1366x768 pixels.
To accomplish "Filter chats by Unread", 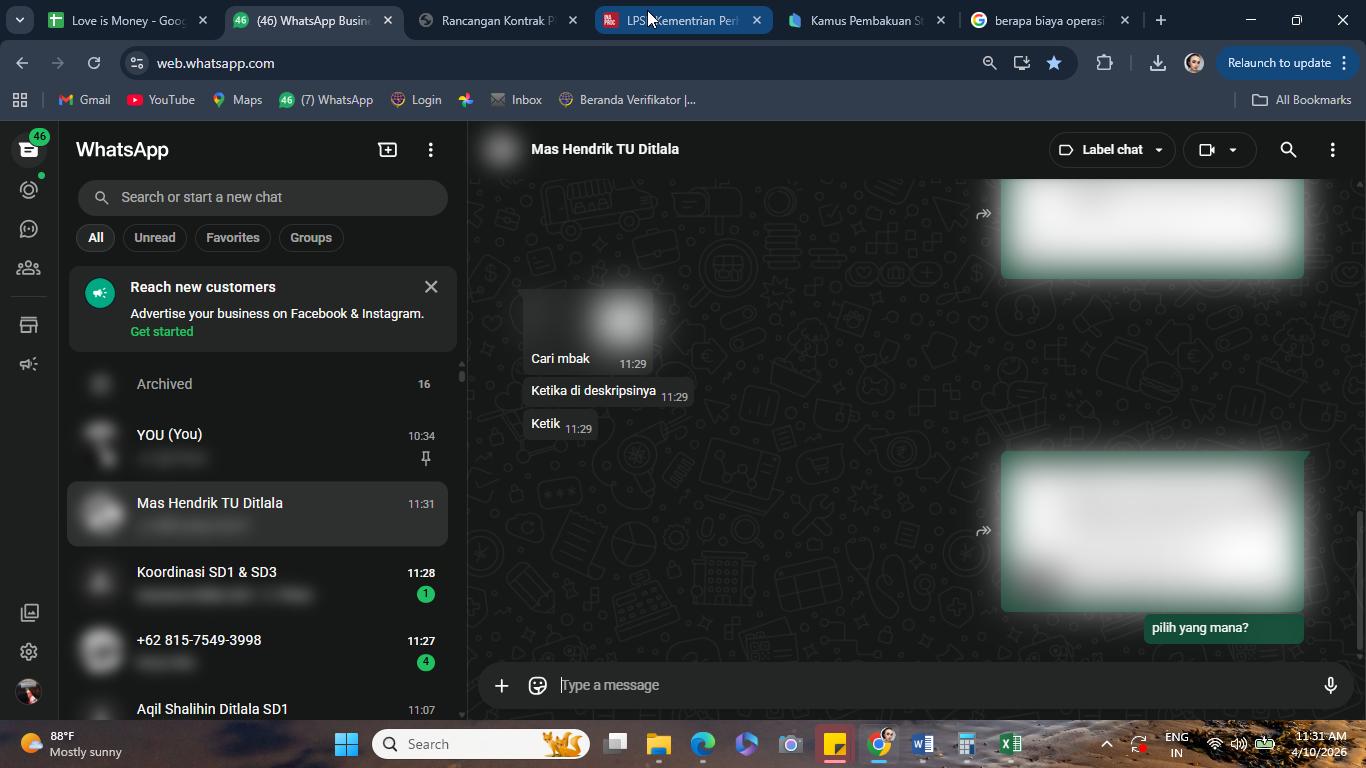I will click(x=155, y=238).
